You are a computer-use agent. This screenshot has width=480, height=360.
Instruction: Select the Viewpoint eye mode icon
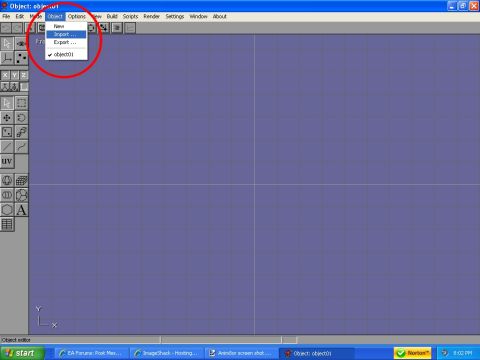tap(21, 44)
